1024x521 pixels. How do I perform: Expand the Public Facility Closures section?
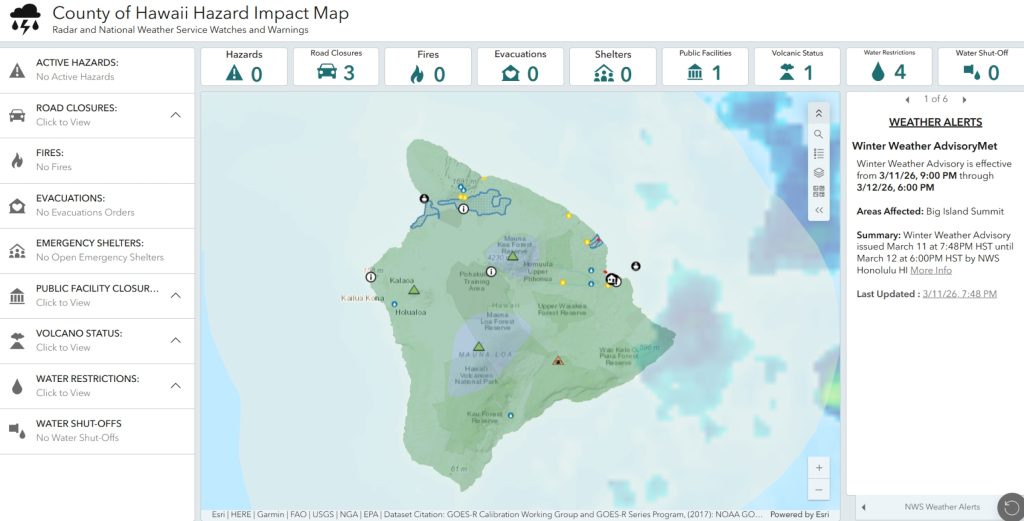176,295
